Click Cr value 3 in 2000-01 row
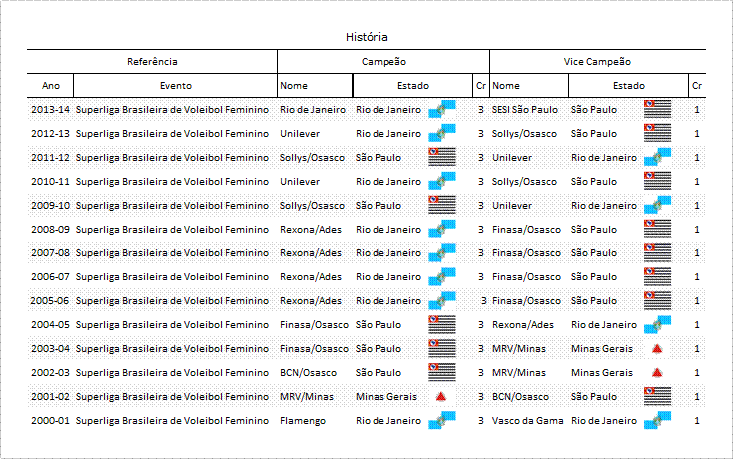Image resolution: width=734 pixels, height=459 pixels. (x=481, y=421)
